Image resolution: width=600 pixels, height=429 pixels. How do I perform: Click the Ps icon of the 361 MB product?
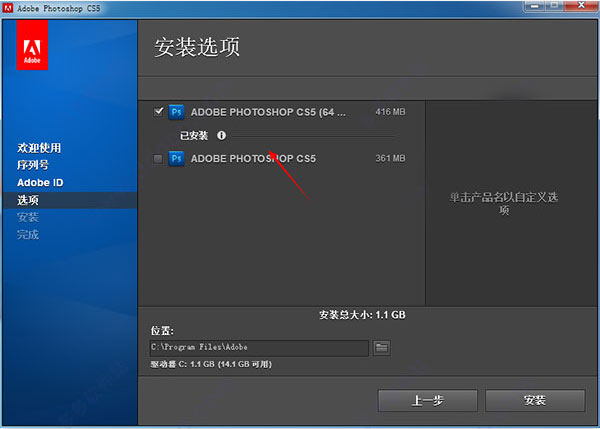tap(176, 158)
